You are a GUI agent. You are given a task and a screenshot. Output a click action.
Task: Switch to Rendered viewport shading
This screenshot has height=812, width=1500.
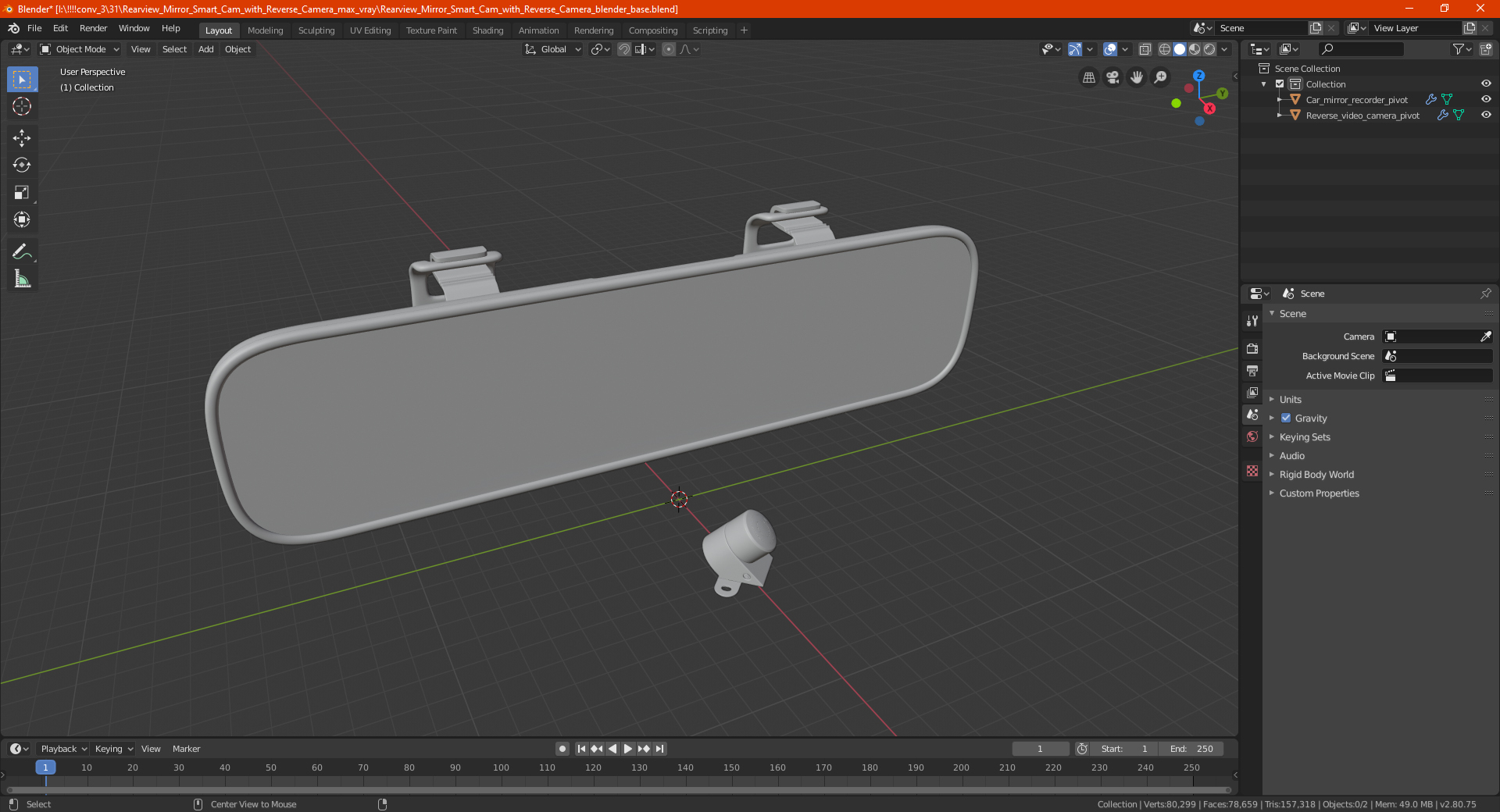1209,49
